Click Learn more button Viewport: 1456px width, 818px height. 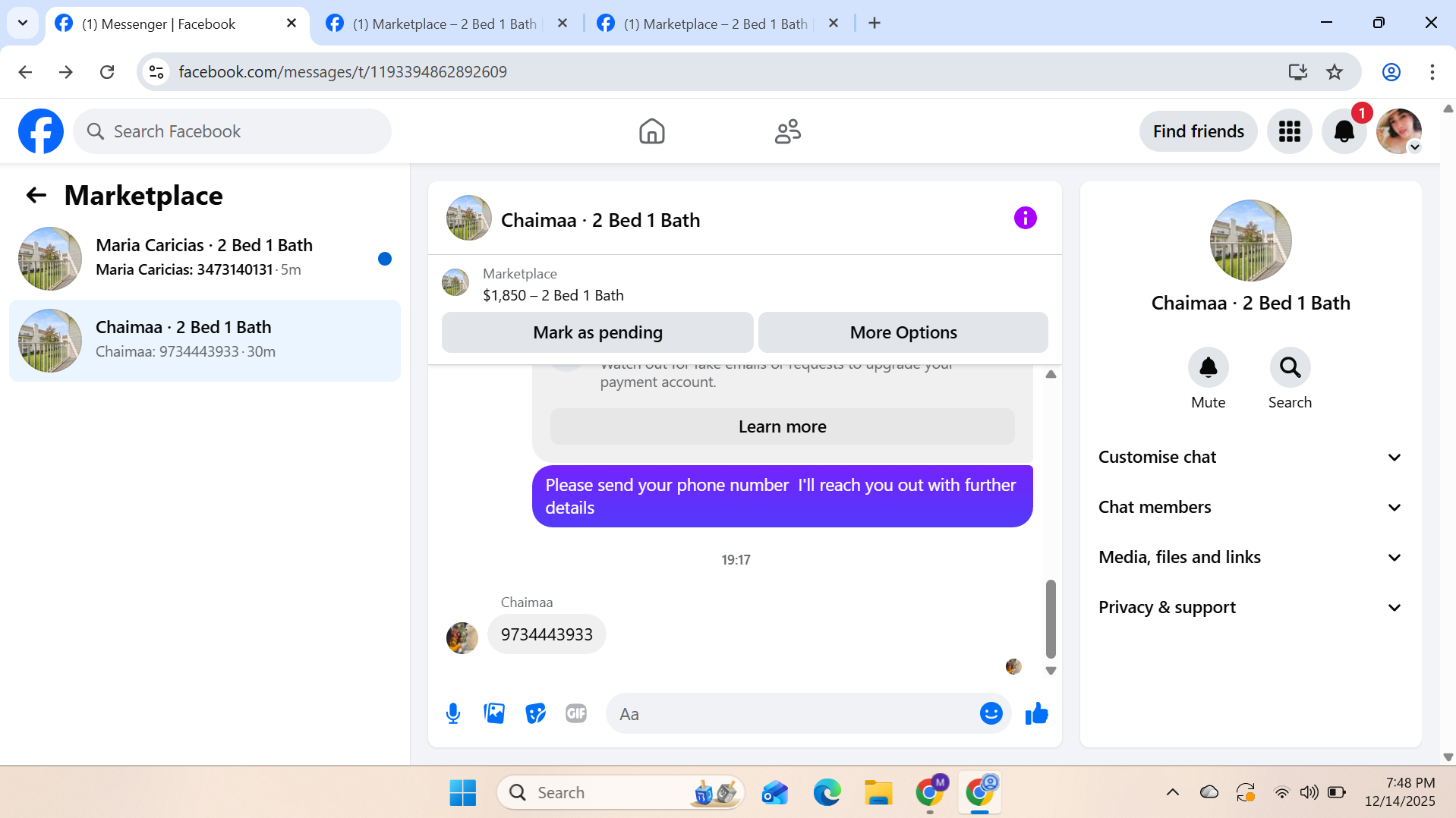click(x=782, y=426)
